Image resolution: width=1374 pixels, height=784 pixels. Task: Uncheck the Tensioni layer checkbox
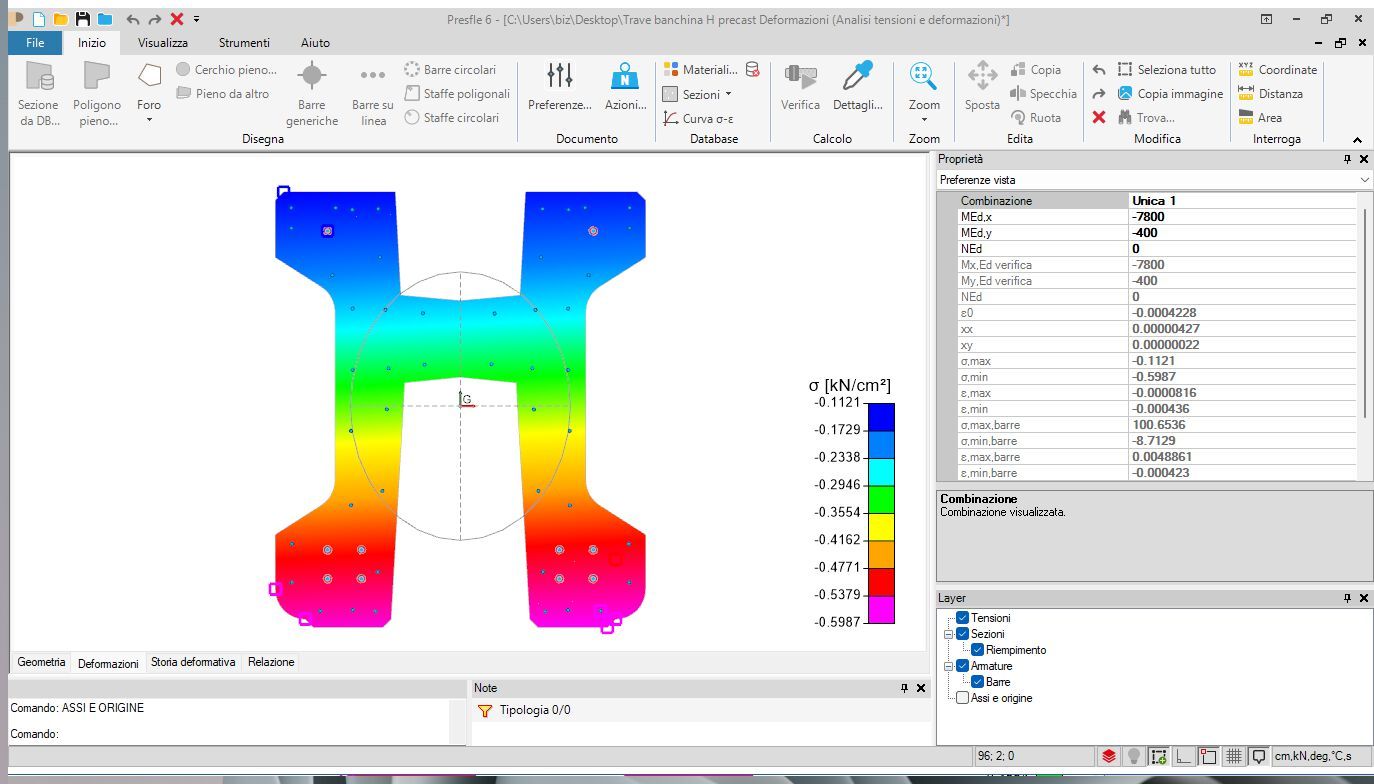pyautogui.click(x=963, y=618)
